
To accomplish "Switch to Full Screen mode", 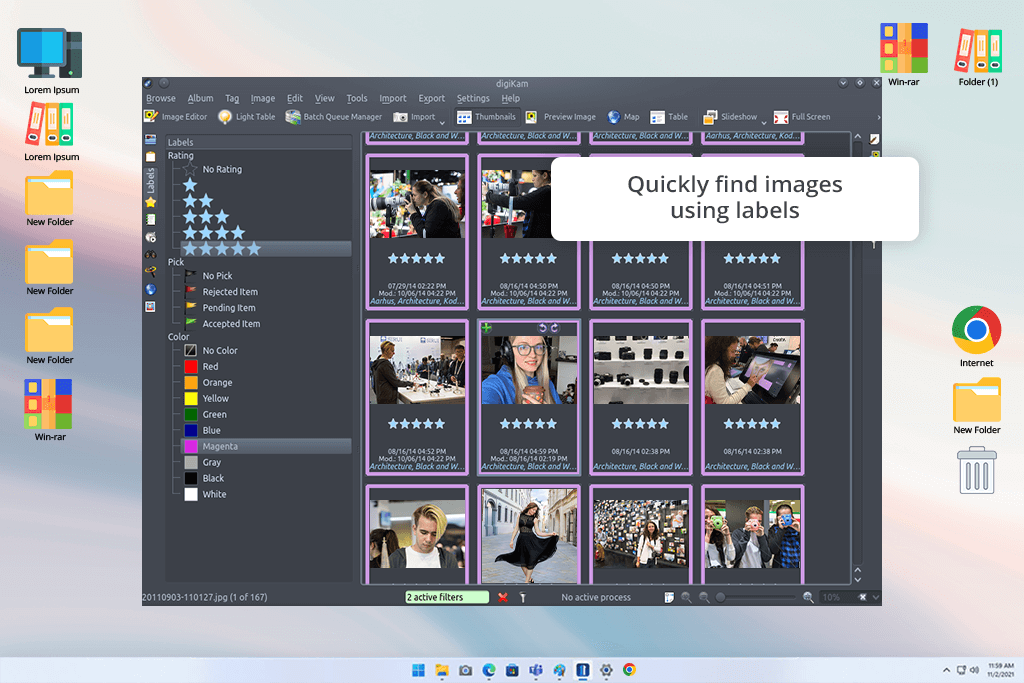I will [x=802, y=117].
